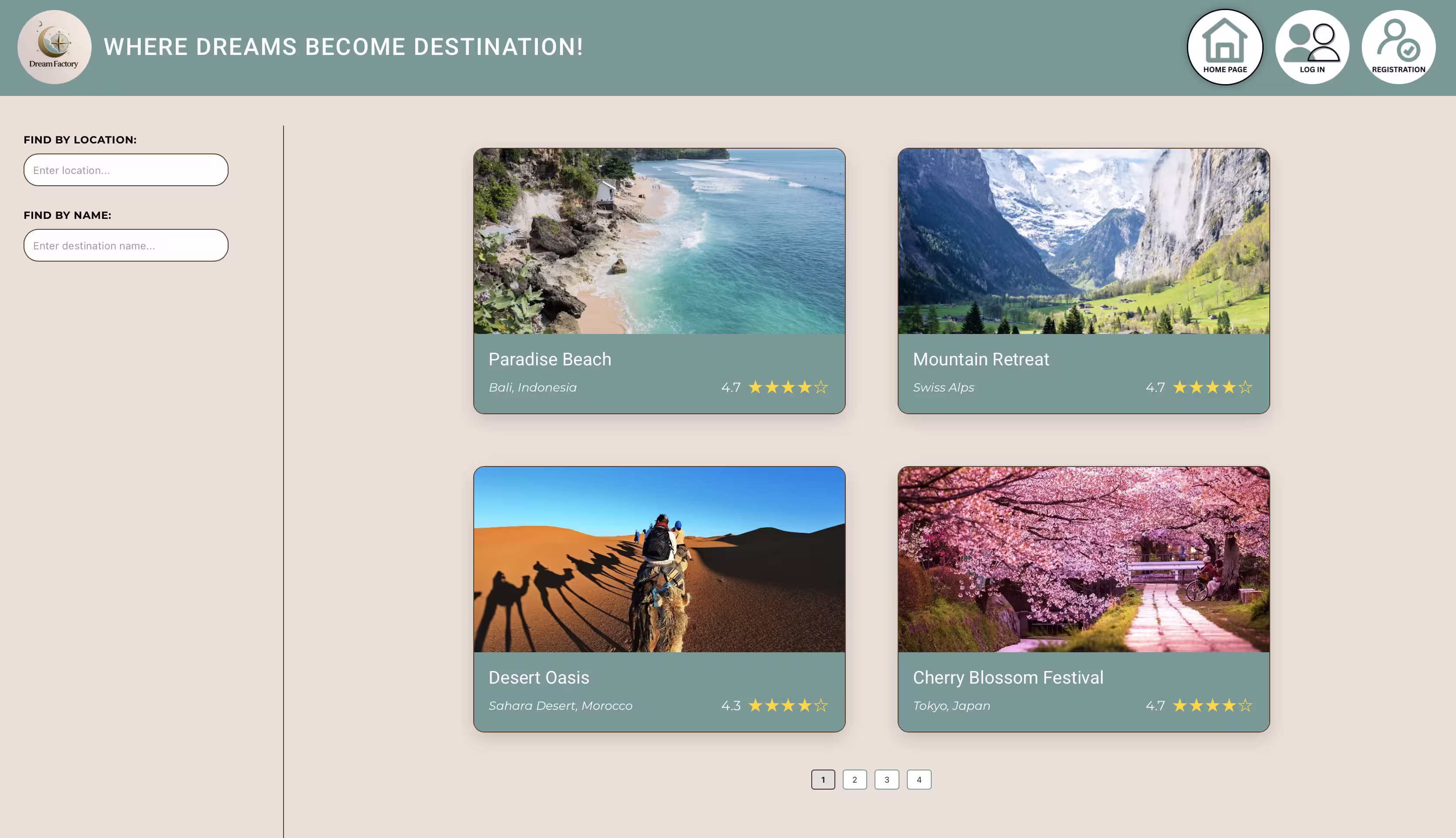Open the Mountain Retreat photo
Viewport: 1456px width, 838px height.
pos(1083,241)
